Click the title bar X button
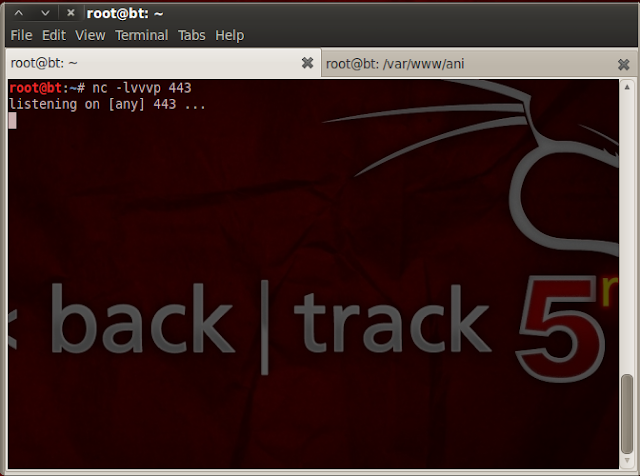The height and width of the screenshot is (476, 640). [71, 13]
